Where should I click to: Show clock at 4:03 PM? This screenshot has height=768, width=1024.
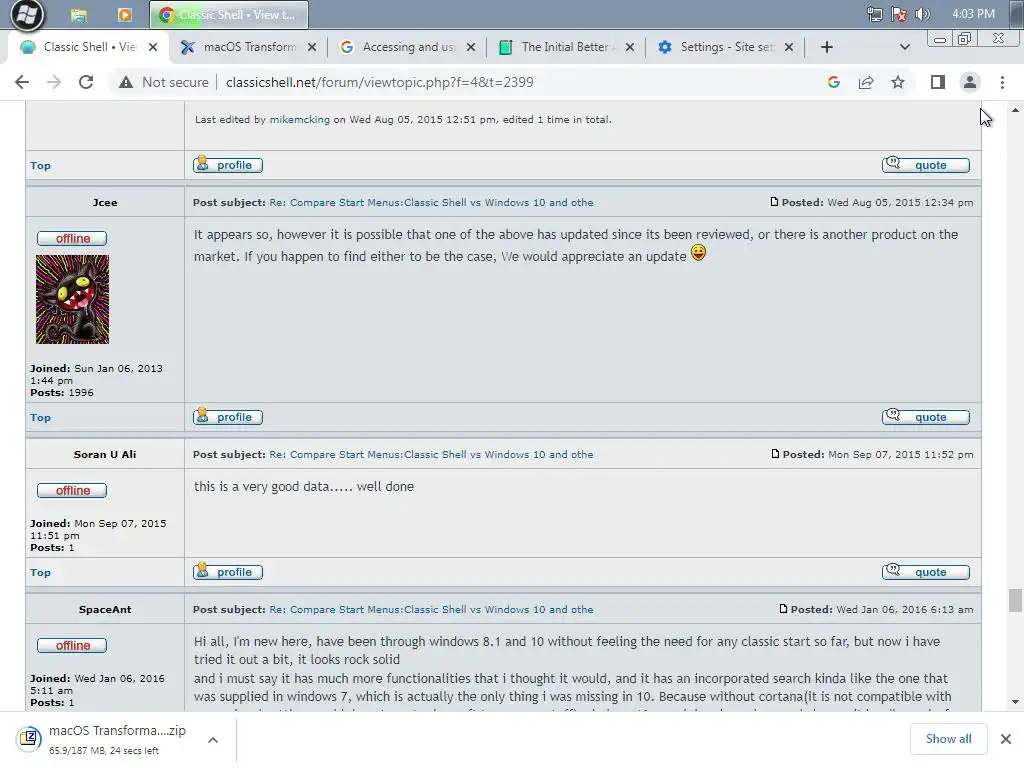pos(973,14)
